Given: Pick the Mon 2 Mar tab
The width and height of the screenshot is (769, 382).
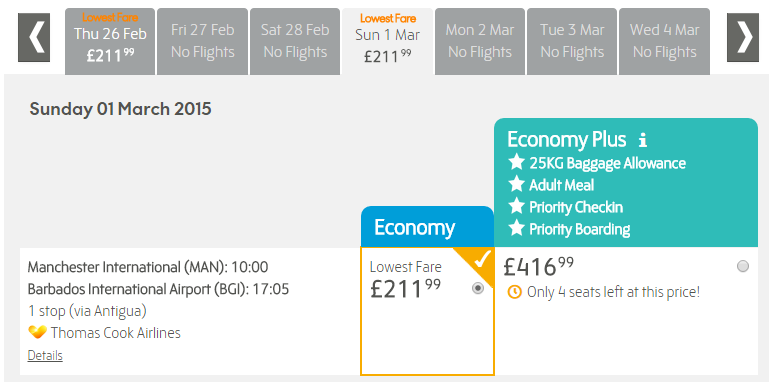Looking at the screenshot, I should [480, 42].
